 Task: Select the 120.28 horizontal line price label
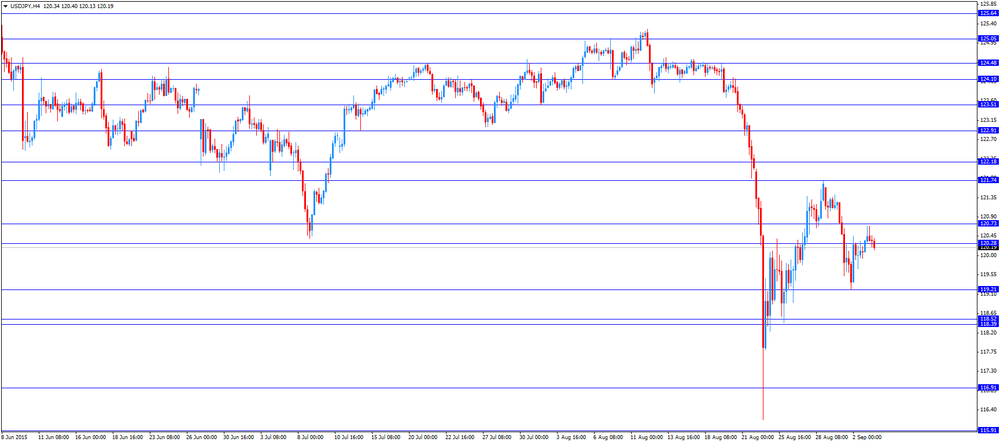989,243
